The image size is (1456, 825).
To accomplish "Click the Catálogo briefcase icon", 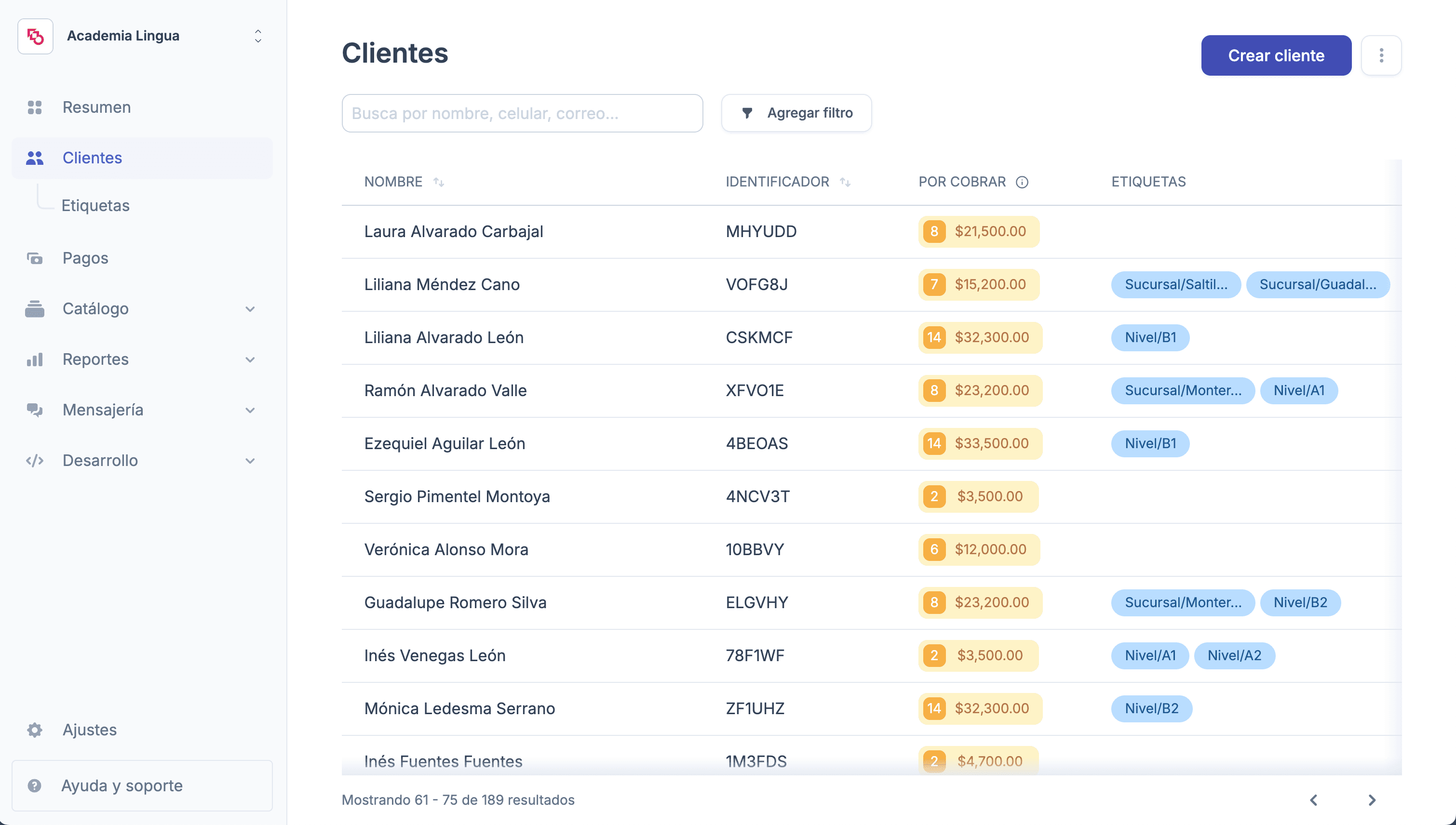I will coord(35,309).
